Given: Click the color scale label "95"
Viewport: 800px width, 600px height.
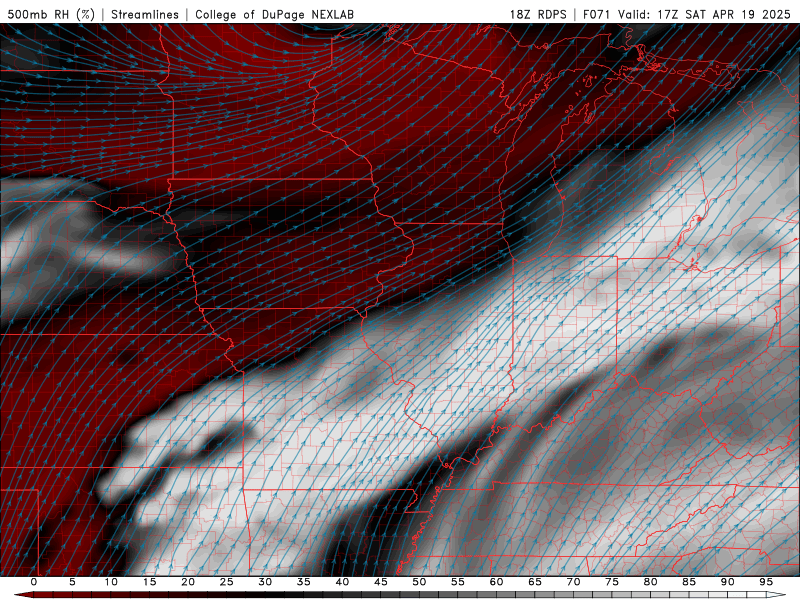Looking at the screenshot, I should click(x=766, y=582).
